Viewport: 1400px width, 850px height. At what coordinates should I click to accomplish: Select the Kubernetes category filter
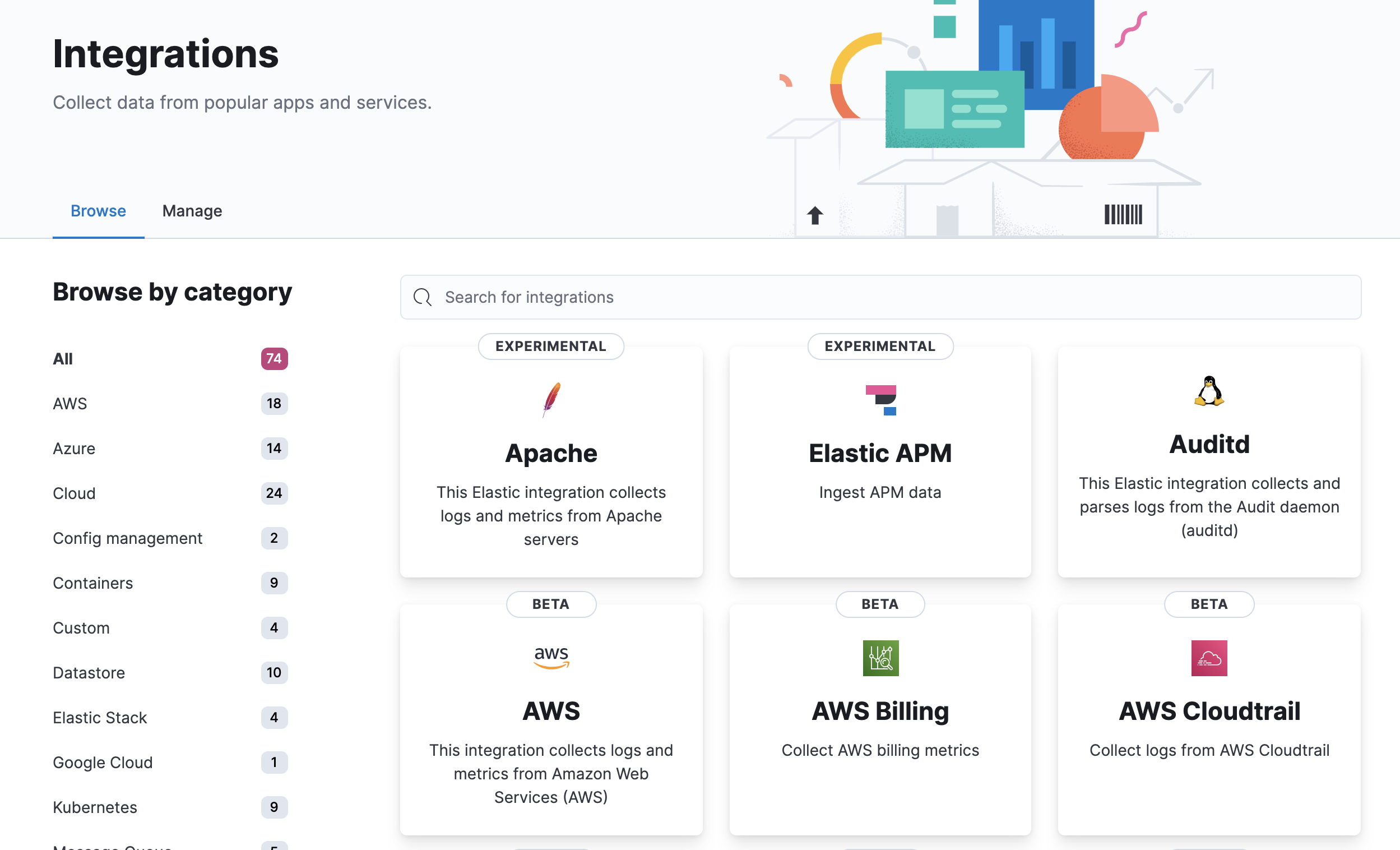coord(95,807)
